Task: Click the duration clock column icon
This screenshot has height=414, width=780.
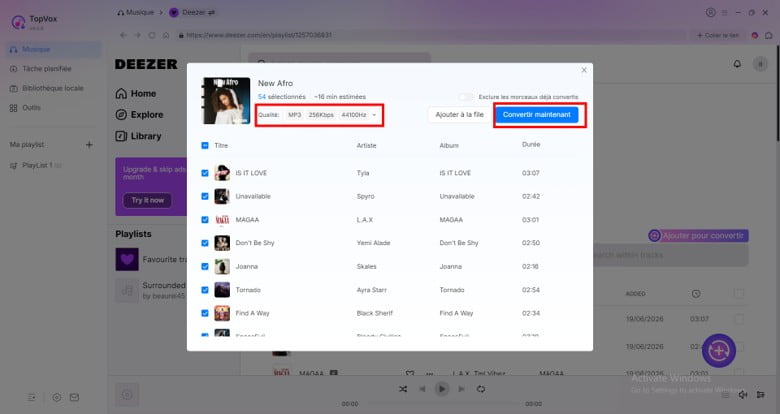Action: click(696, 294)
